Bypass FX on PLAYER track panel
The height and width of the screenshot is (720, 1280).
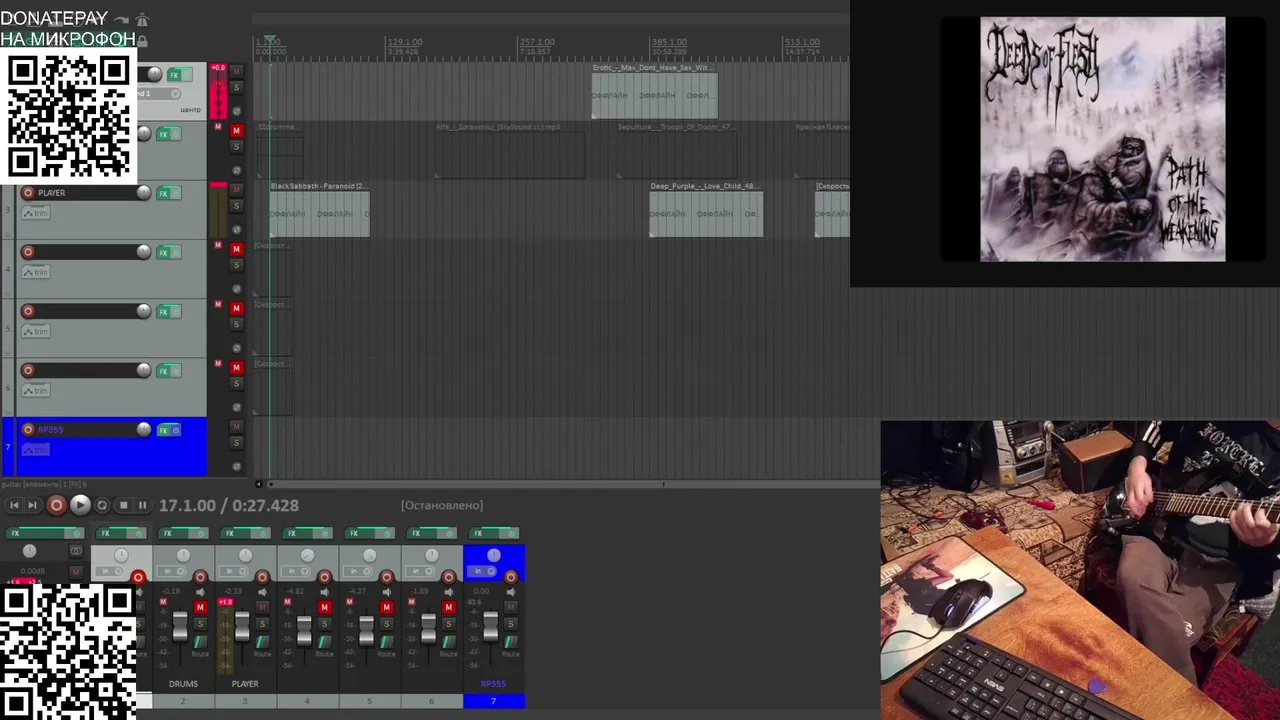[x=176, y=194]
